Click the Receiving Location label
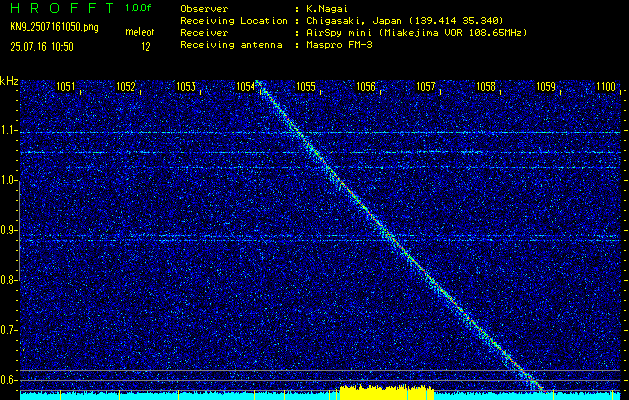Viewport: 629px width, 400px height. click(234, 21)
